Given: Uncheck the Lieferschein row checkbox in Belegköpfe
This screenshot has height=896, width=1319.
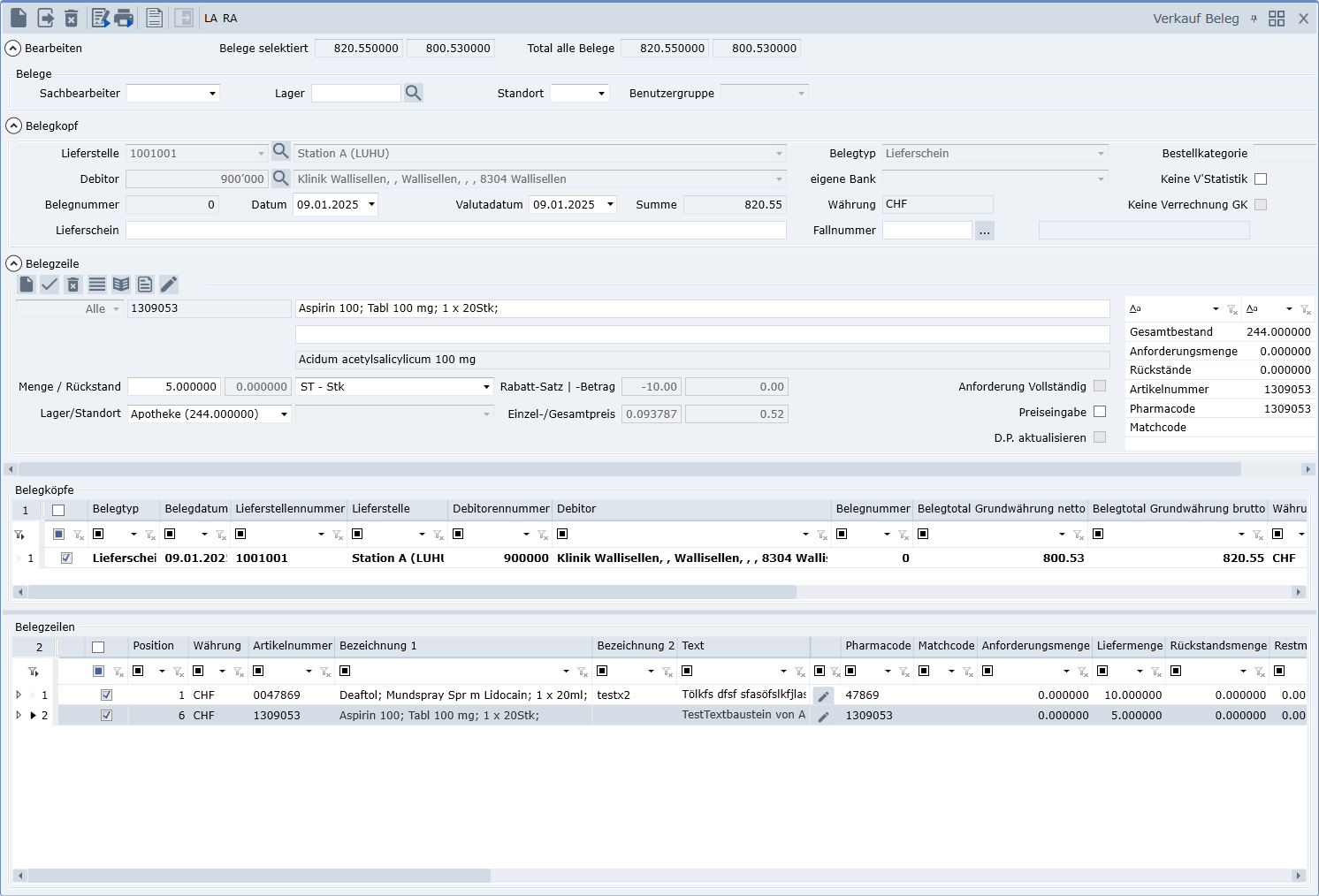Looking at the screenshot, I should [x=66, y=558].
